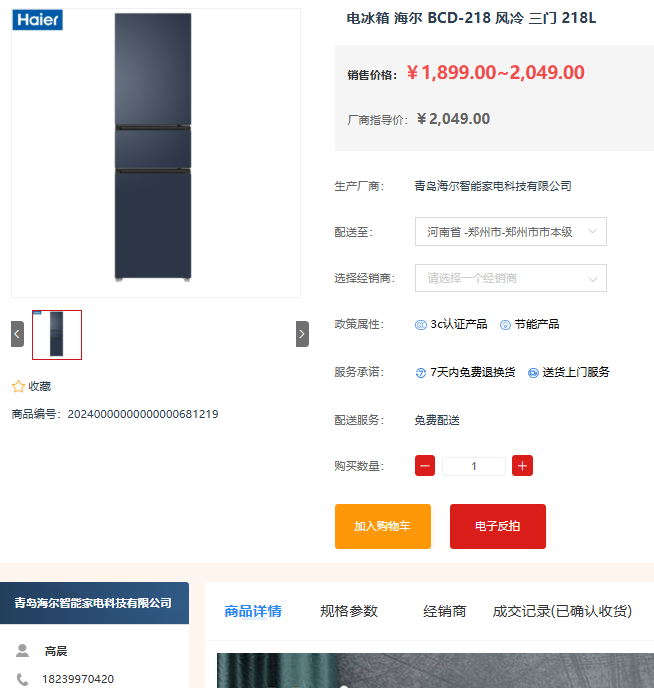Open the 经销商 tab
The height and width of the screenshot is (688, 654).
pos(444,611)
